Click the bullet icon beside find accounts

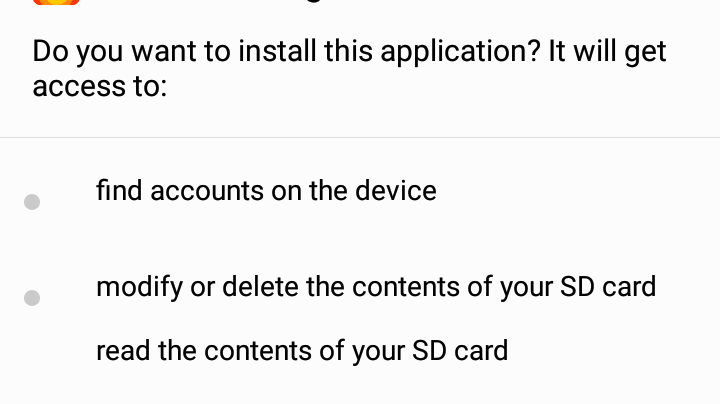(32, 202)
